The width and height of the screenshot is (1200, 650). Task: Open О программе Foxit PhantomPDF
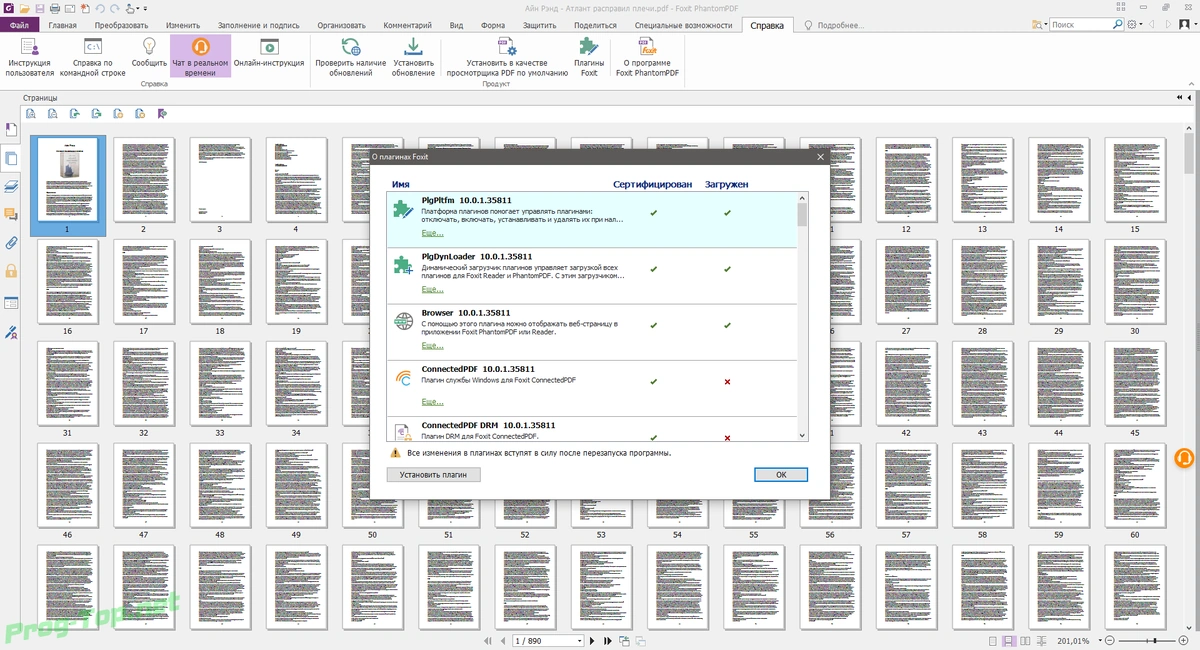click(x=647, y=56)
